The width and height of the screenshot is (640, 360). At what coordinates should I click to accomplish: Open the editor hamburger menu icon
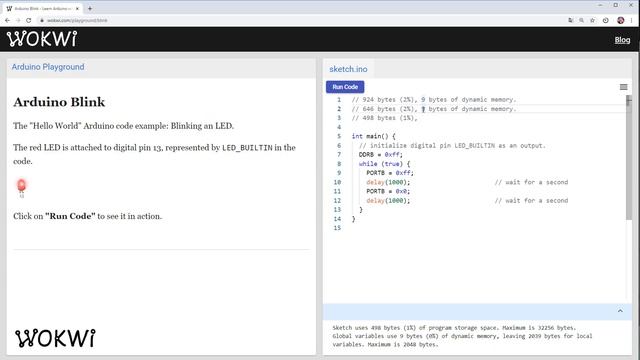point(623,87)
